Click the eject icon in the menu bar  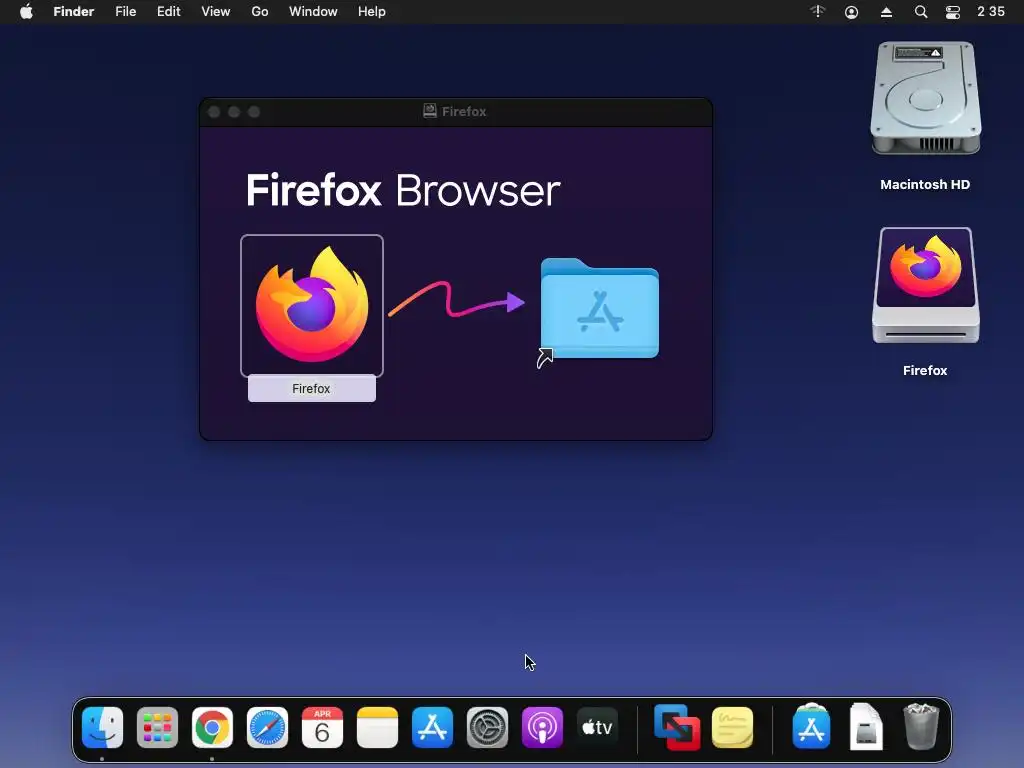click(x=886, y=12)
